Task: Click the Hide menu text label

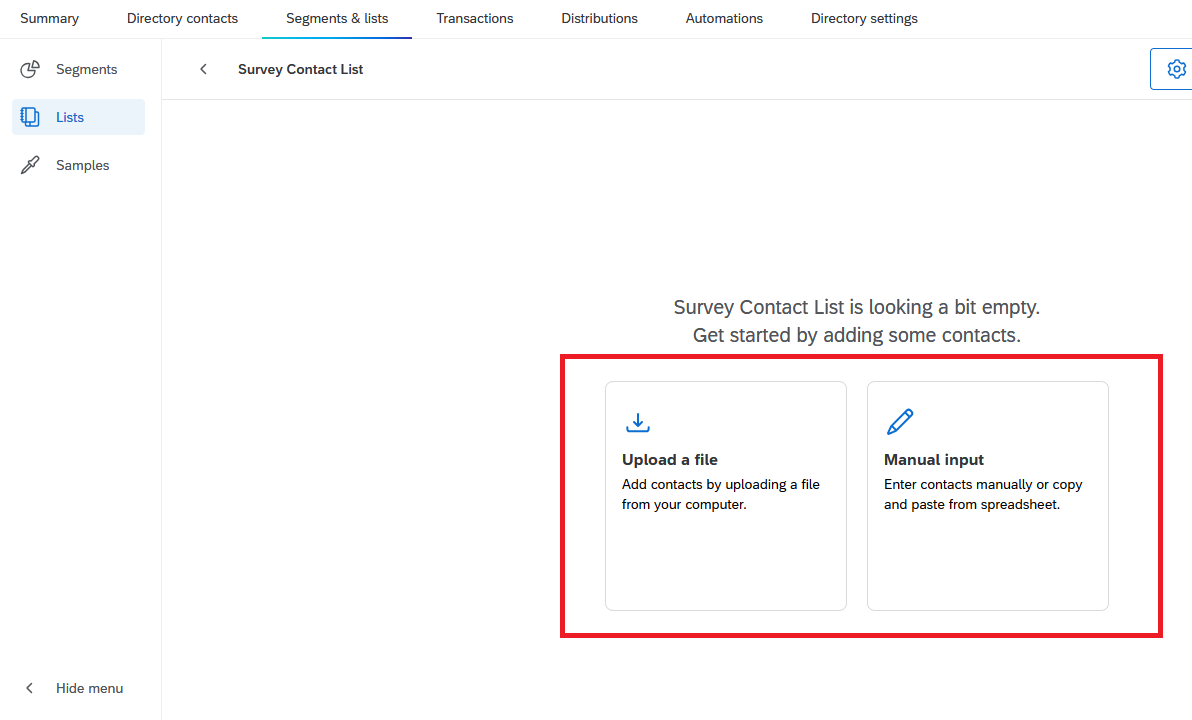Action: (x=90, y=688)
